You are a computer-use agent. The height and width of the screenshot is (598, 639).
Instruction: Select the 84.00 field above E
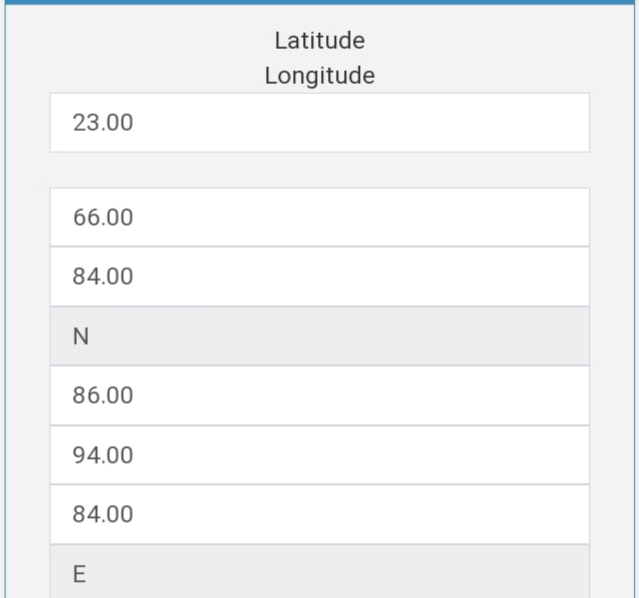click(319, 514)
